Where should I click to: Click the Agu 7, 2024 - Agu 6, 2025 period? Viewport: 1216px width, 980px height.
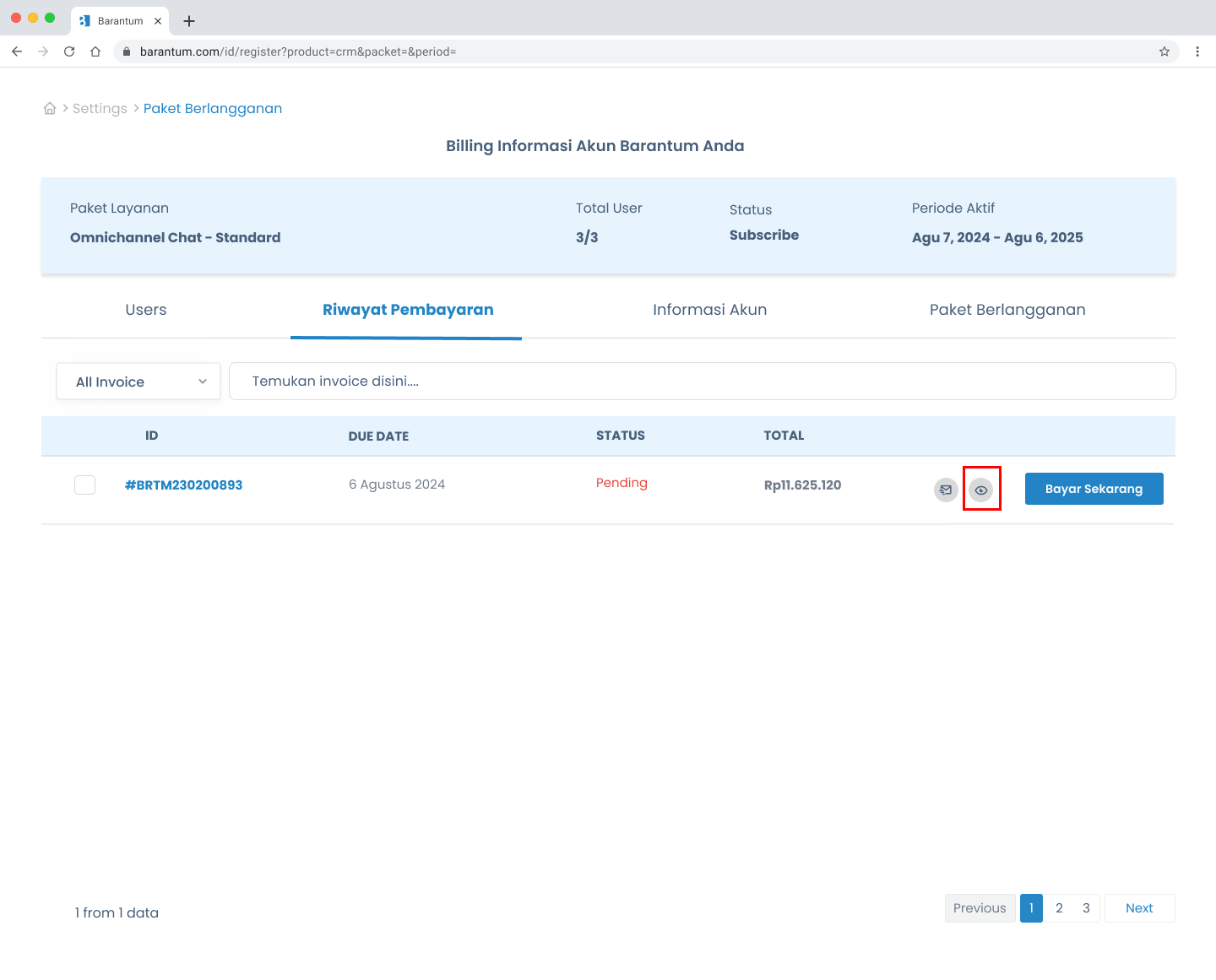[997, 238]
